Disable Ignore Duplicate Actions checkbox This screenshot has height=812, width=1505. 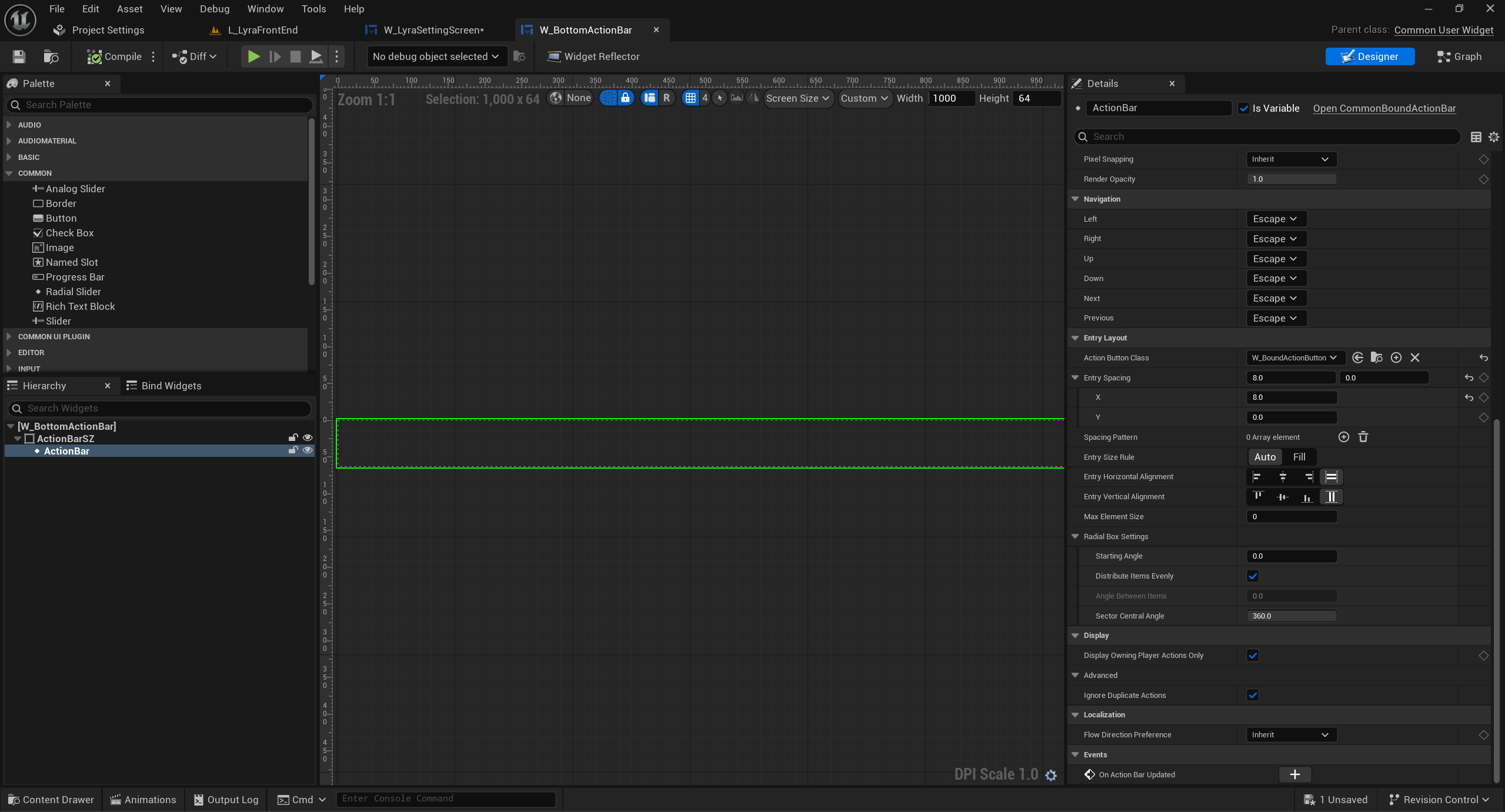1253,695
